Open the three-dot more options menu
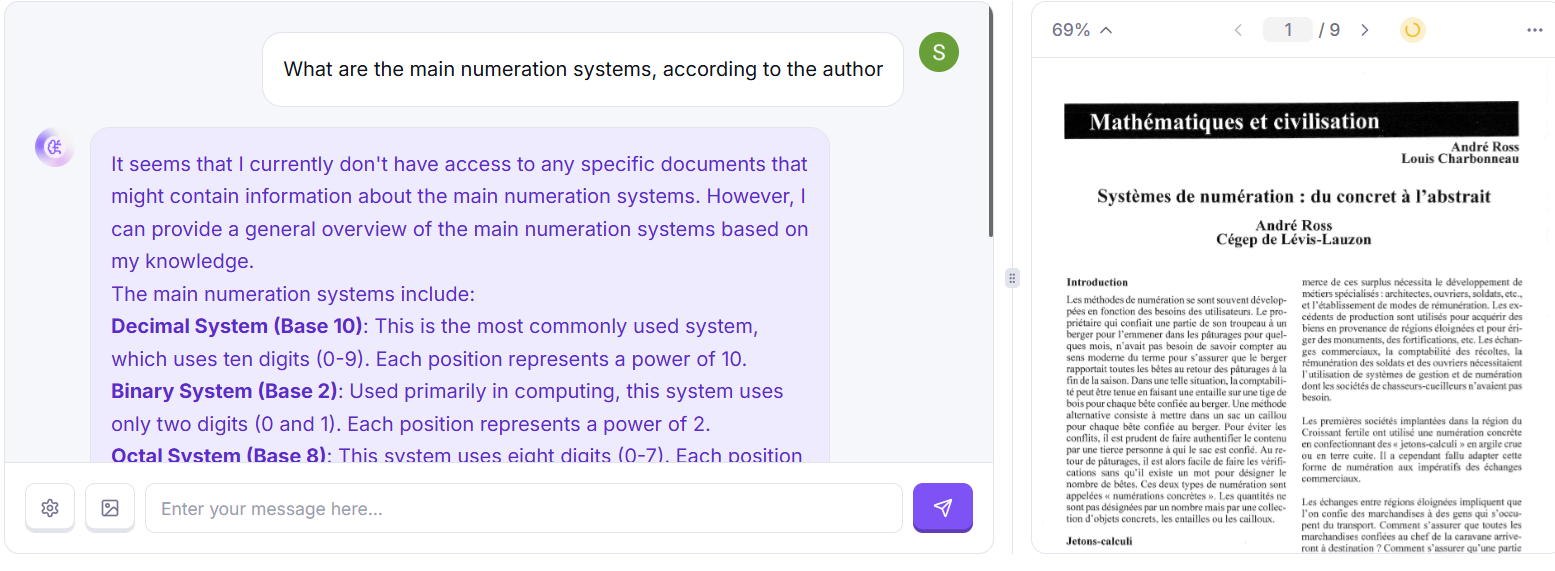Screen dimensions: 1555x571 coord(1535,30)
